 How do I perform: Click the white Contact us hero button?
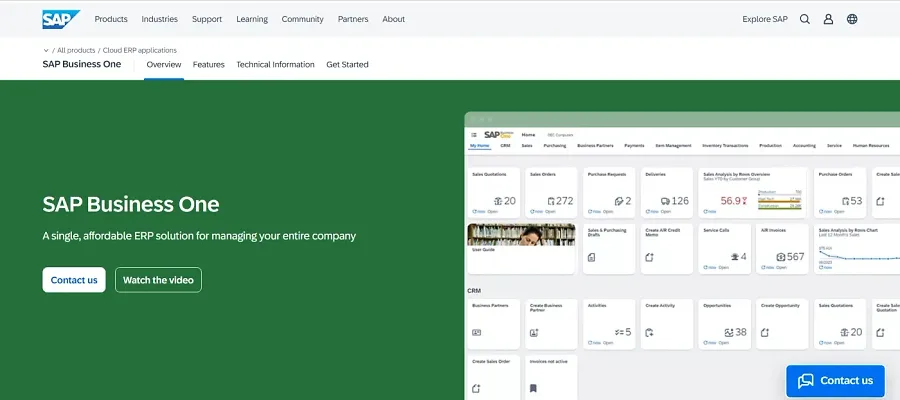tap(74, 280)
